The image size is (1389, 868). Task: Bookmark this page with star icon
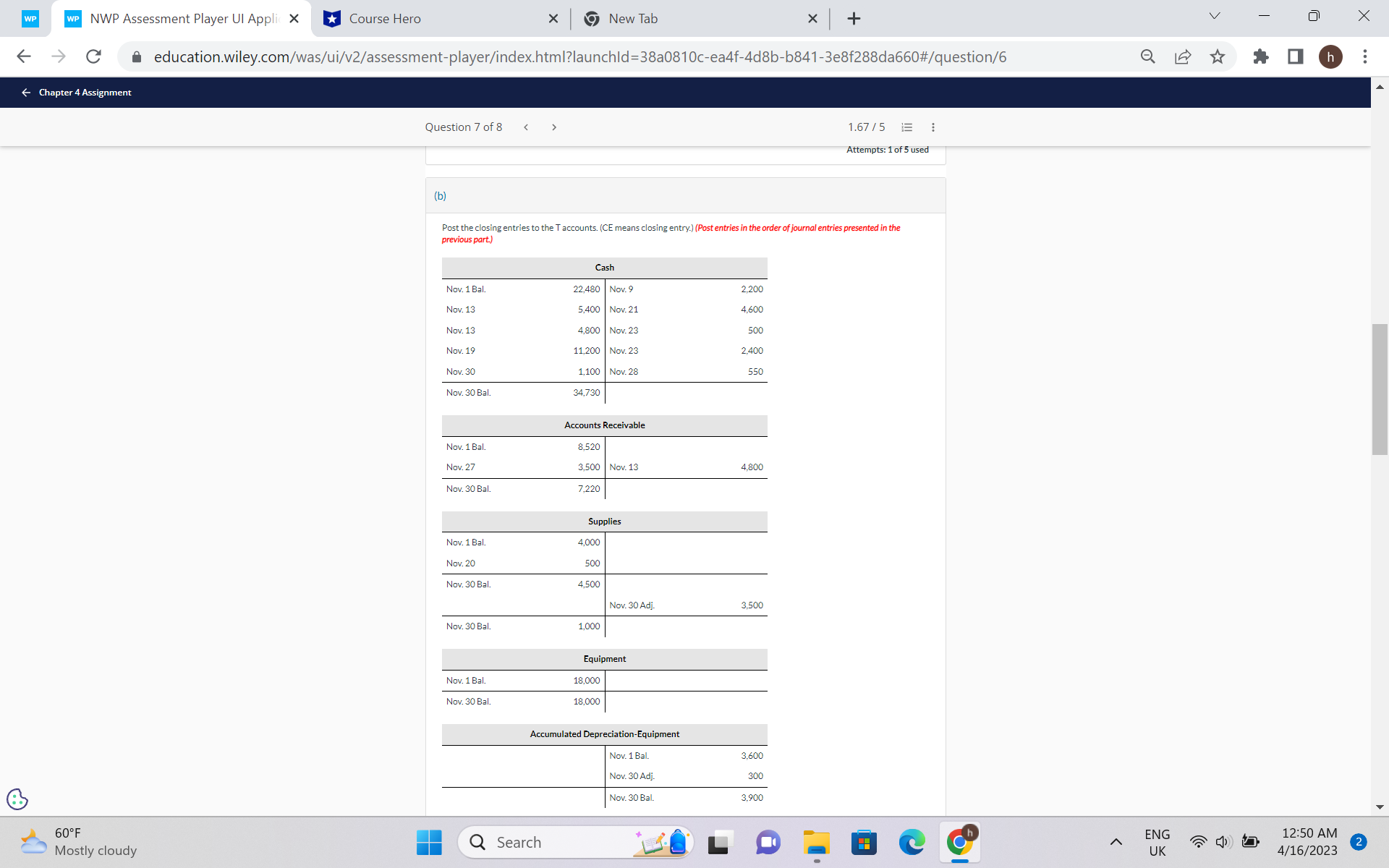click(1218, 56)
